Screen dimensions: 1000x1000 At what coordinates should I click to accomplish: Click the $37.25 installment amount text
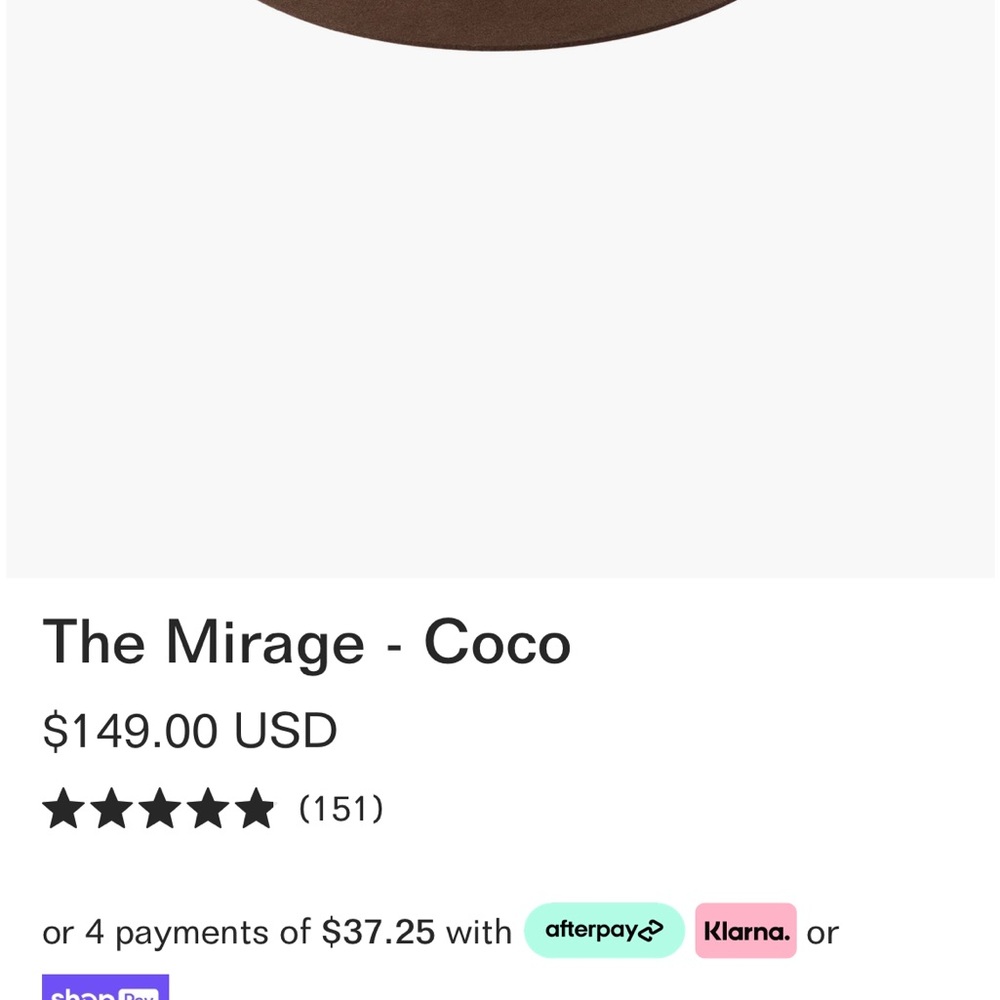pyautogui.click(x=377, y=931)
